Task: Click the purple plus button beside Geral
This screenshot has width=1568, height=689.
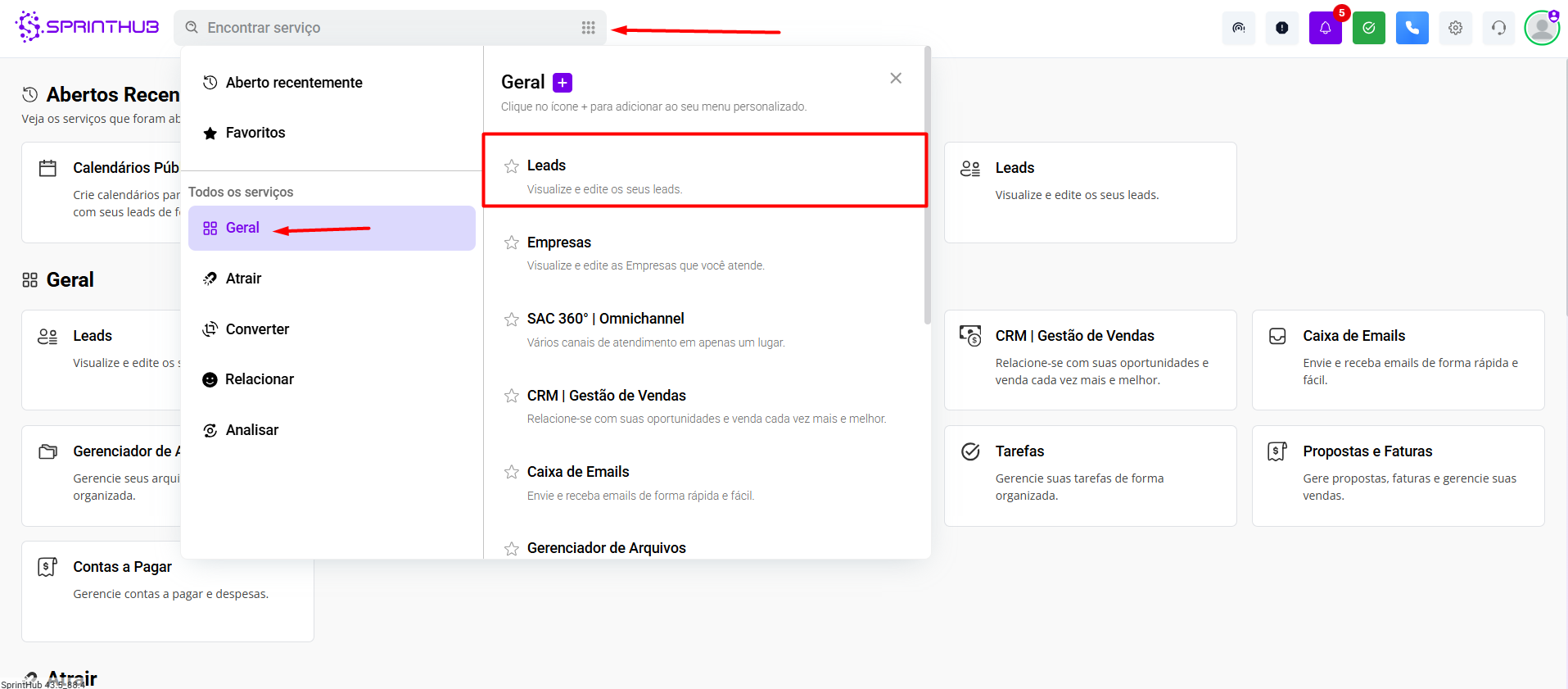Action: point(563,83)
